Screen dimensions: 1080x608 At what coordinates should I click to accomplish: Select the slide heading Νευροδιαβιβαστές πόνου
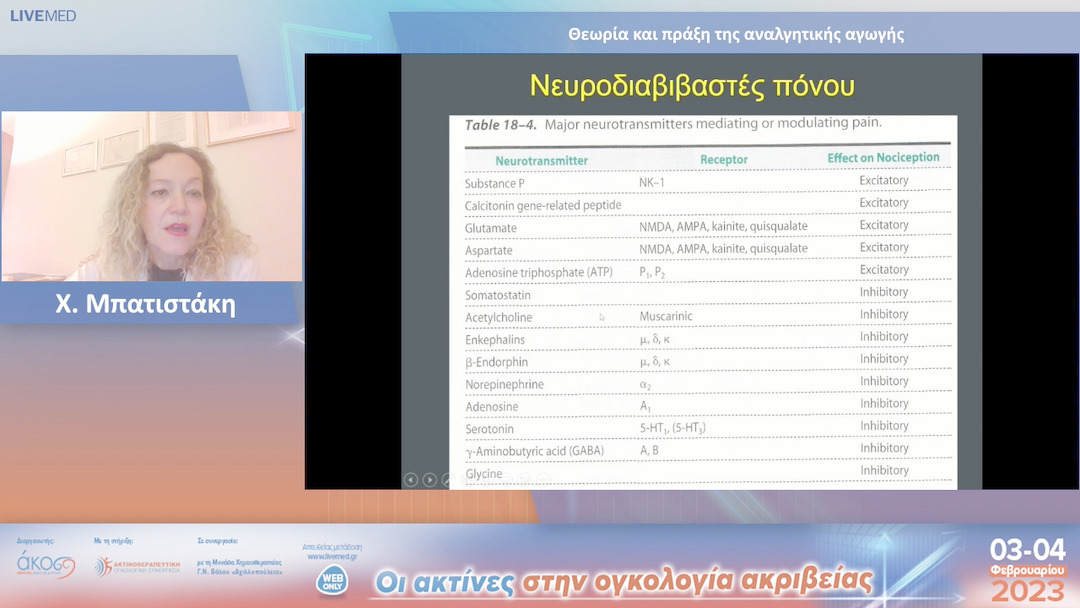(692, 86)
